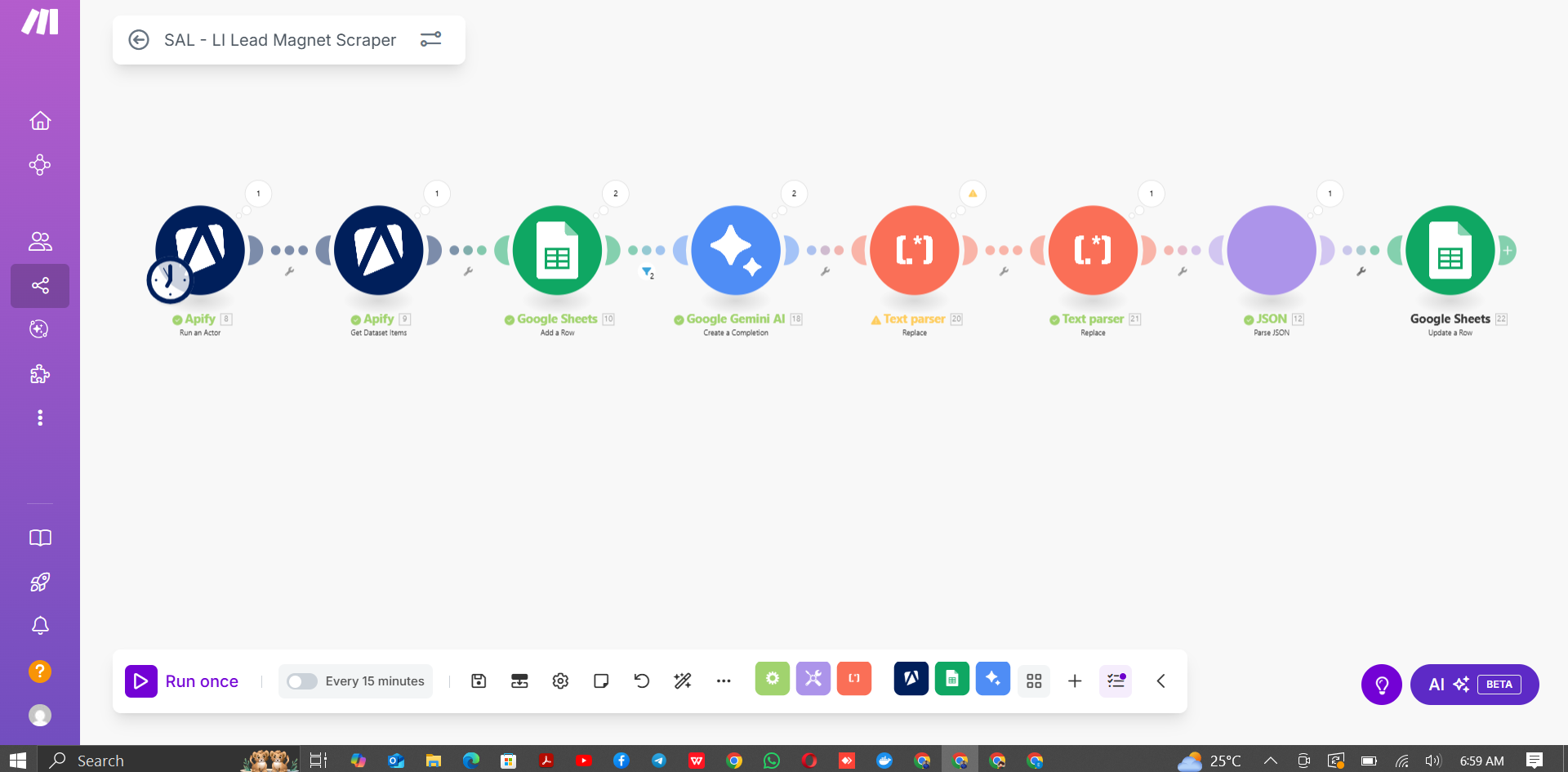Open the all apps grid icon
1568x772 pixels.
[x=1034, y=681]
